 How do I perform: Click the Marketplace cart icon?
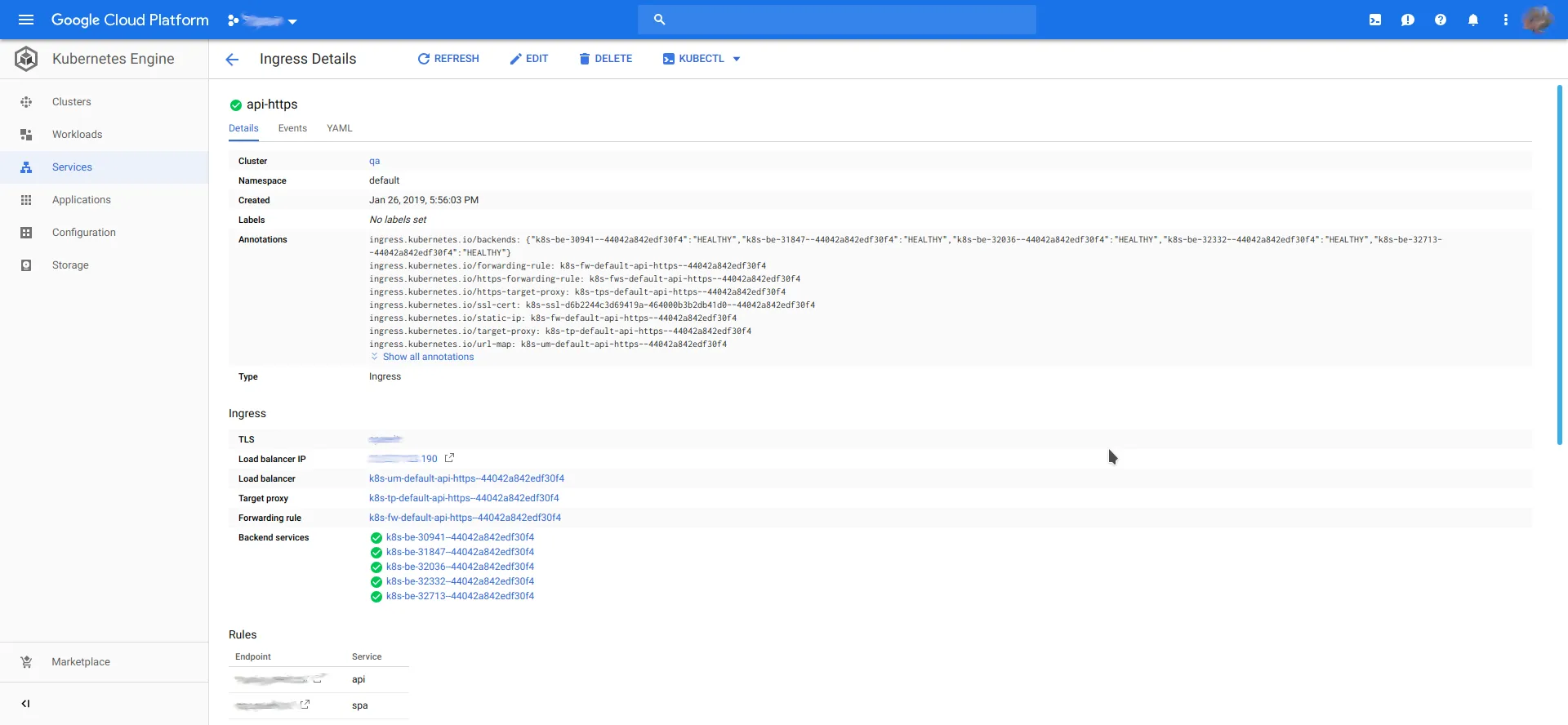click(x=26, y=662)
